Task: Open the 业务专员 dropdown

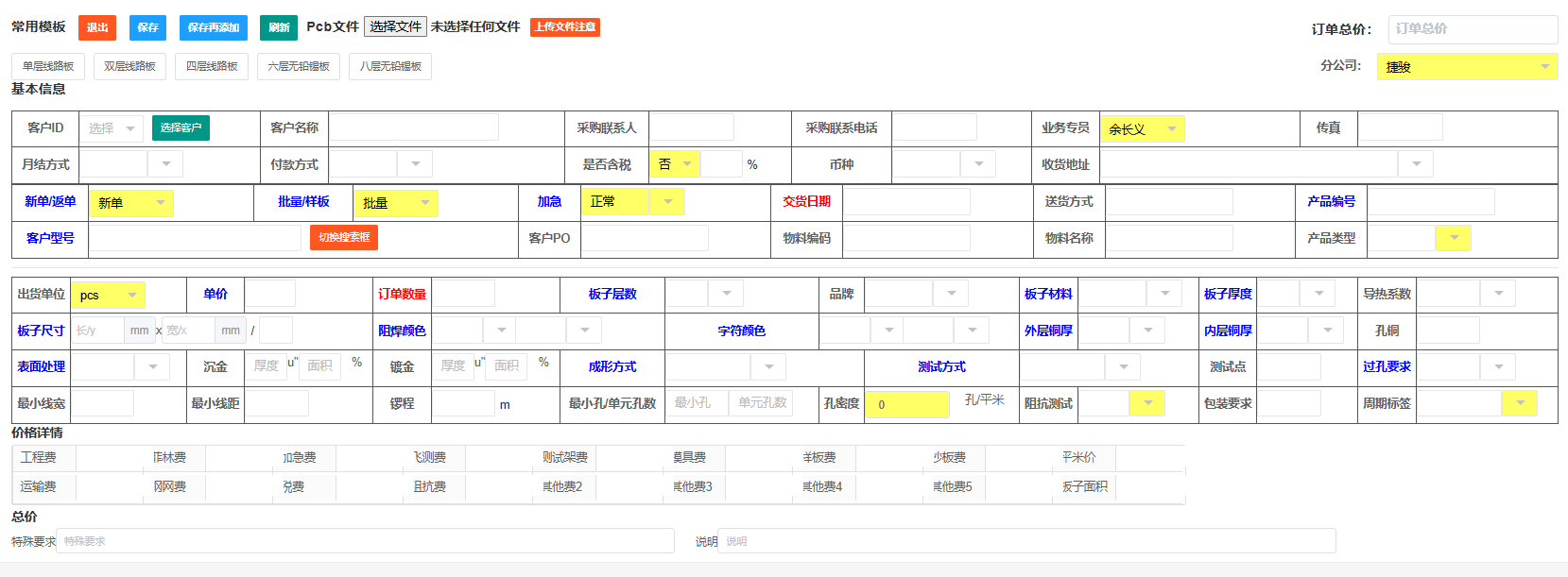Action: click(1143, 128)
